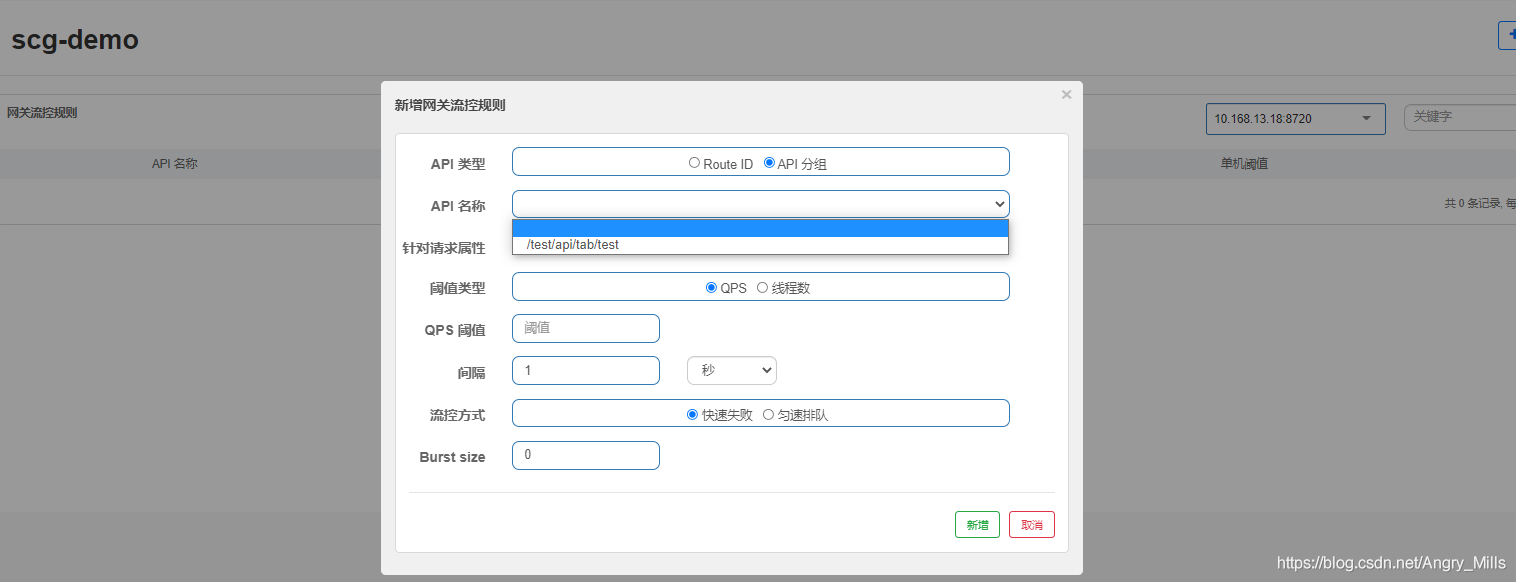Select the 快速失败 control mode radio
Screen dimensions: 1516x582
(x=692, y=414)
